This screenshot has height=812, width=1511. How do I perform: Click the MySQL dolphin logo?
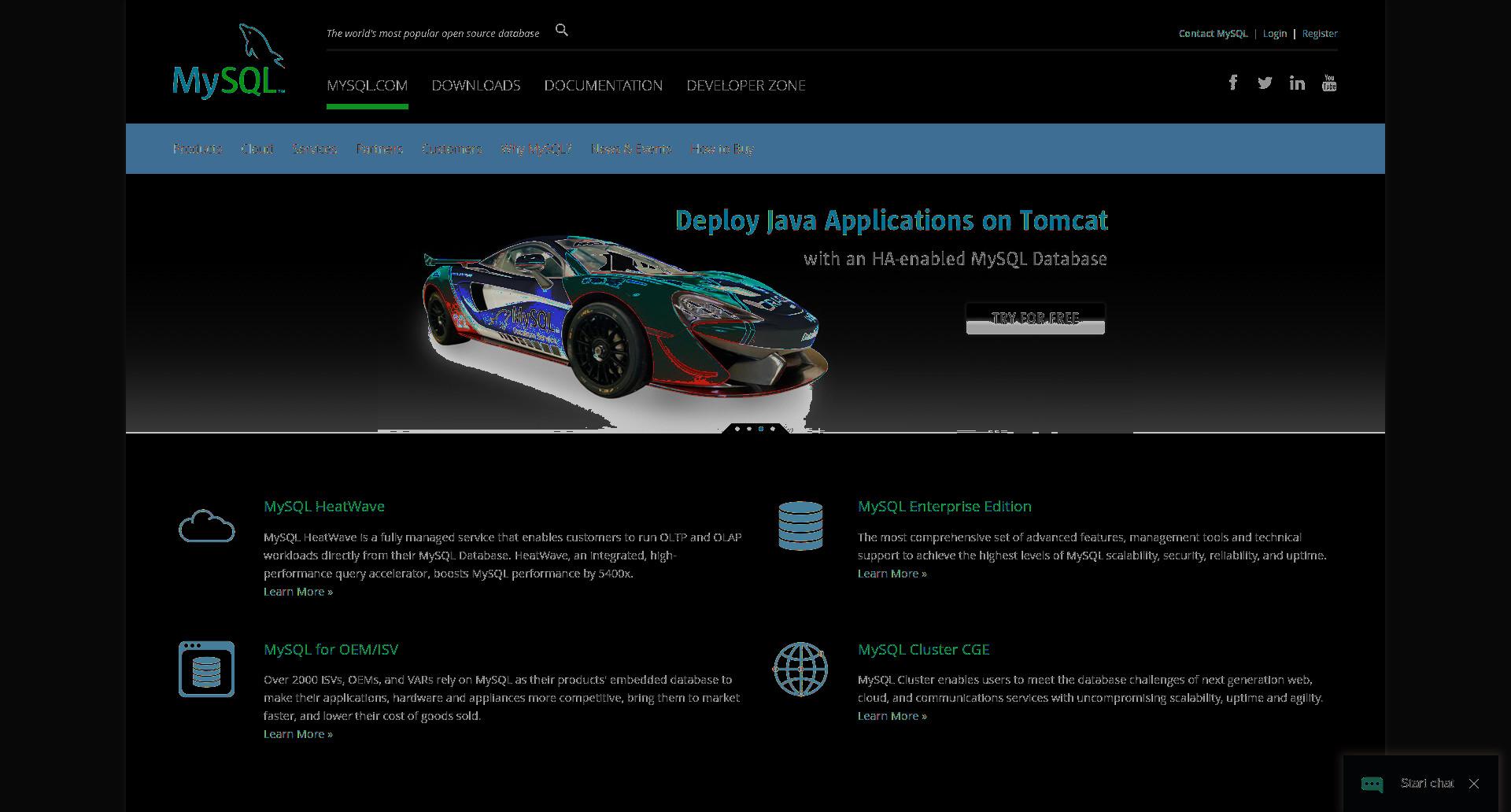228,61
